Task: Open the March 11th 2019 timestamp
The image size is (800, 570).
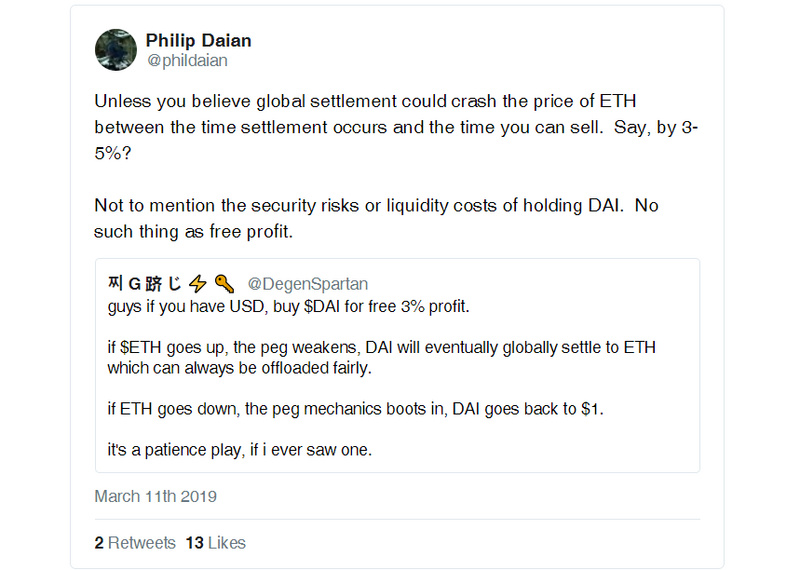Action: 156,496
